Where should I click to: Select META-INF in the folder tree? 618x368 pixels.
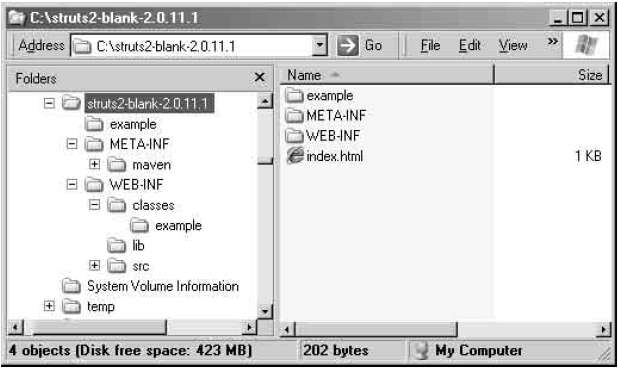(x=139, y=144)
